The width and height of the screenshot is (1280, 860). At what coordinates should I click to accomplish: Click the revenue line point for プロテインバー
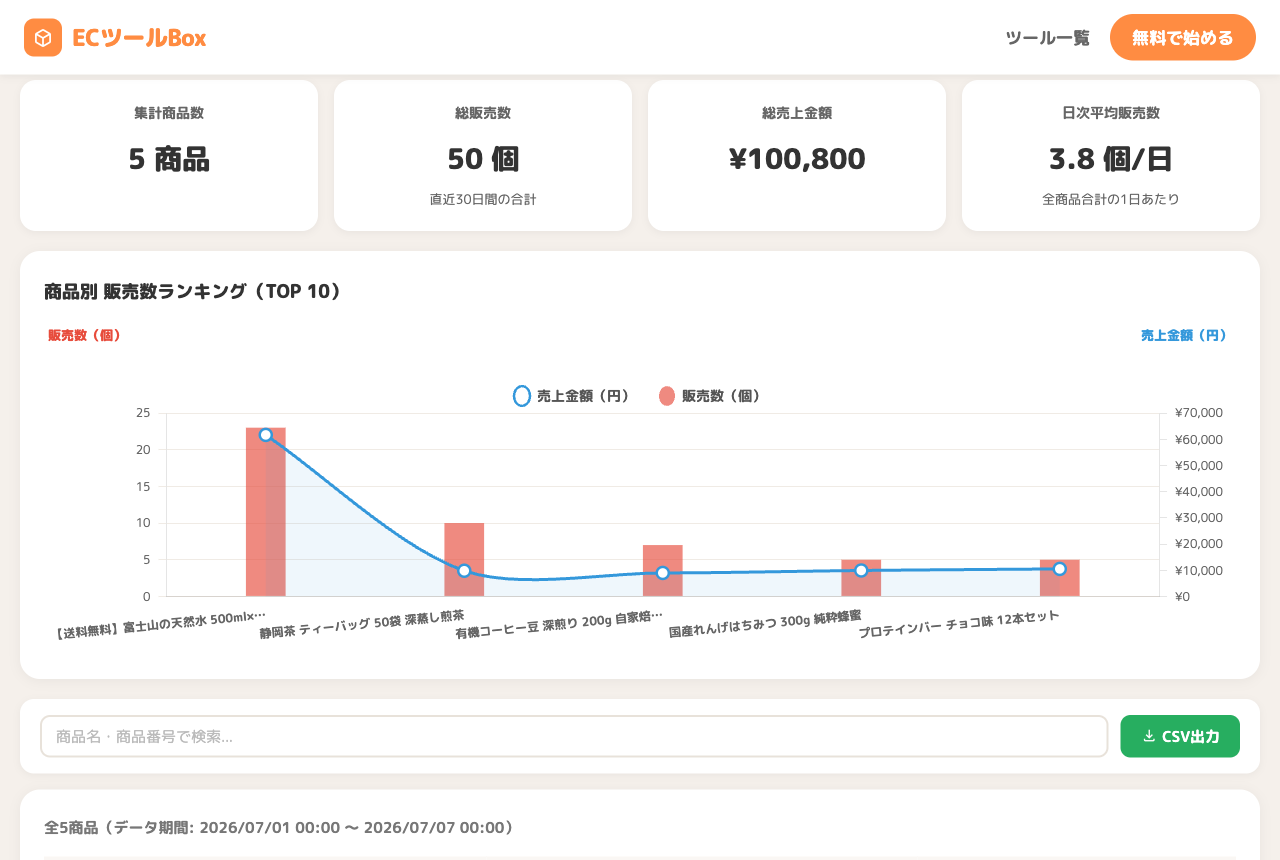1060,569
